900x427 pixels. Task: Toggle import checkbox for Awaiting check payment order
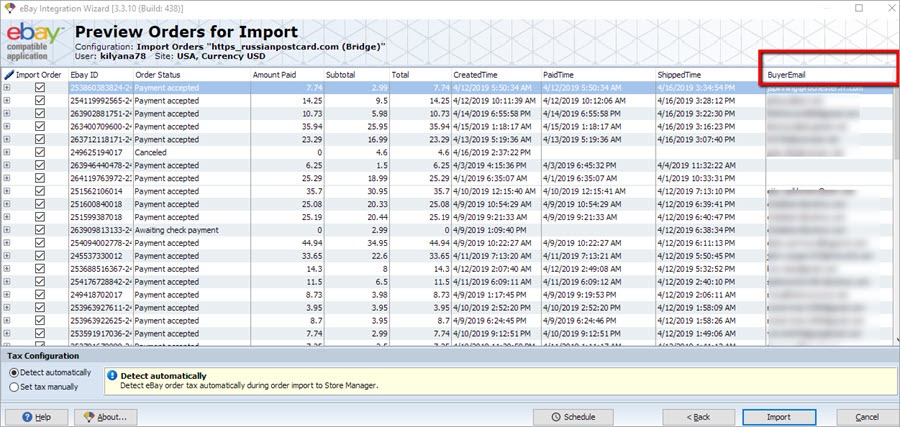tap(40, 230)
